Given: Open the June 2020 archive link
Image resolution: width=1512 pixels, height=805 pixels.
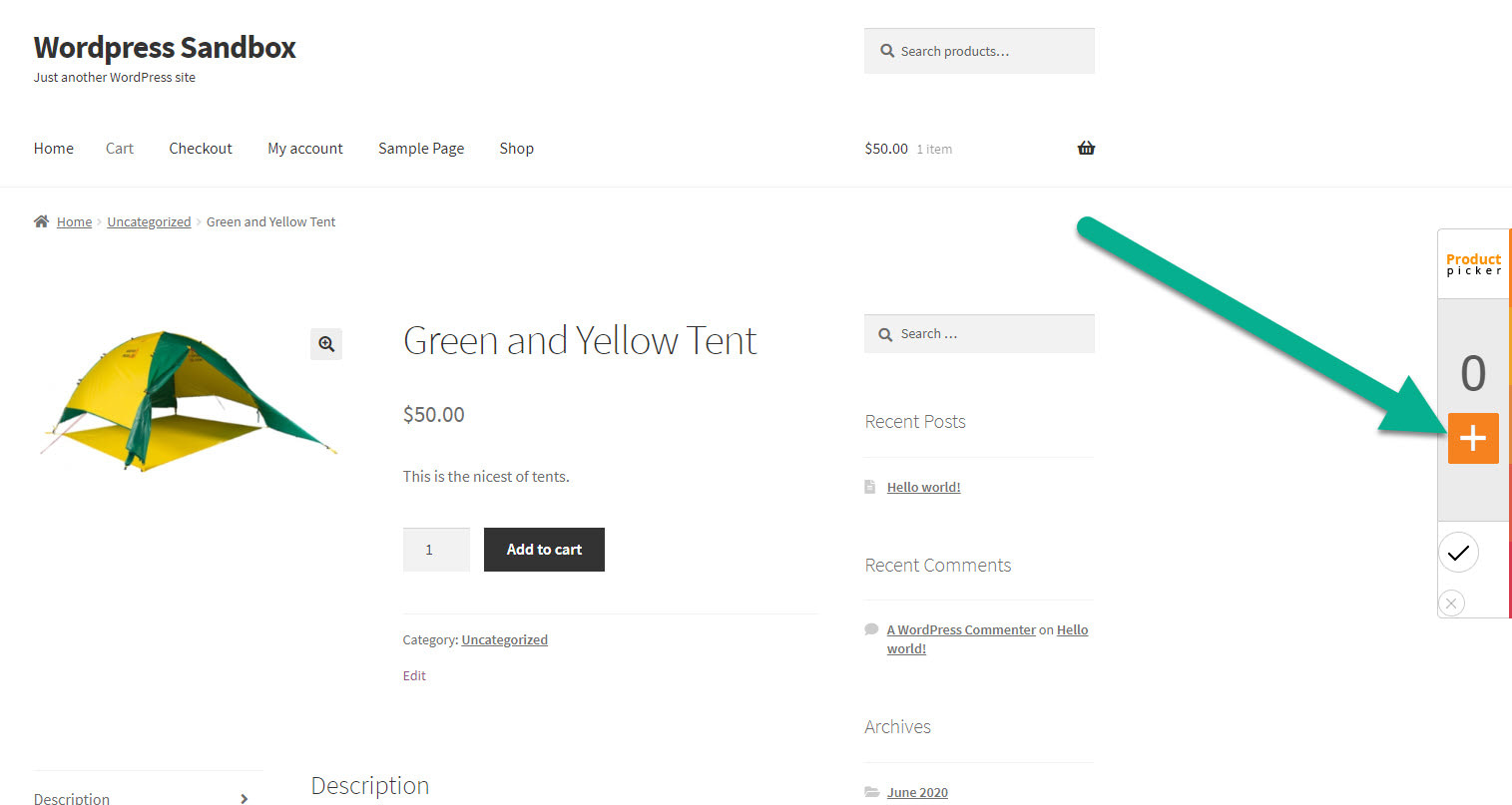Looking at the screenshot, I should (917, 792).
